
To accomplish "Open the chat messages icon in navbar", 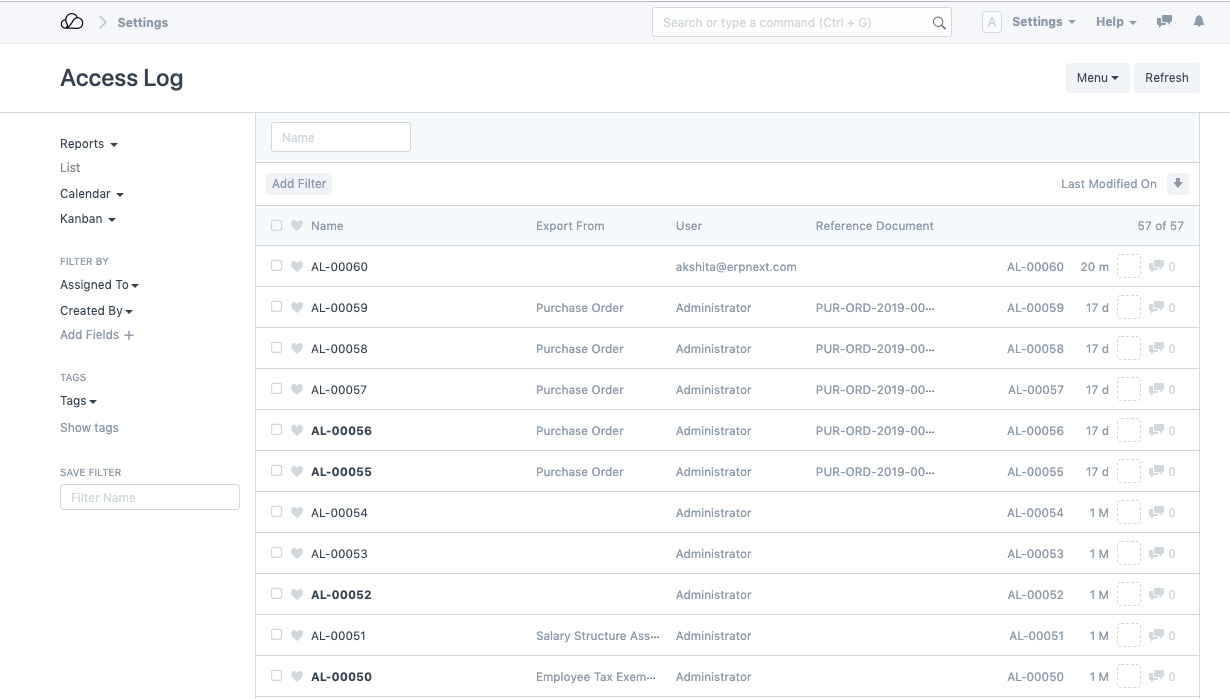I will pyautogui.click(x=1164, y=21).
